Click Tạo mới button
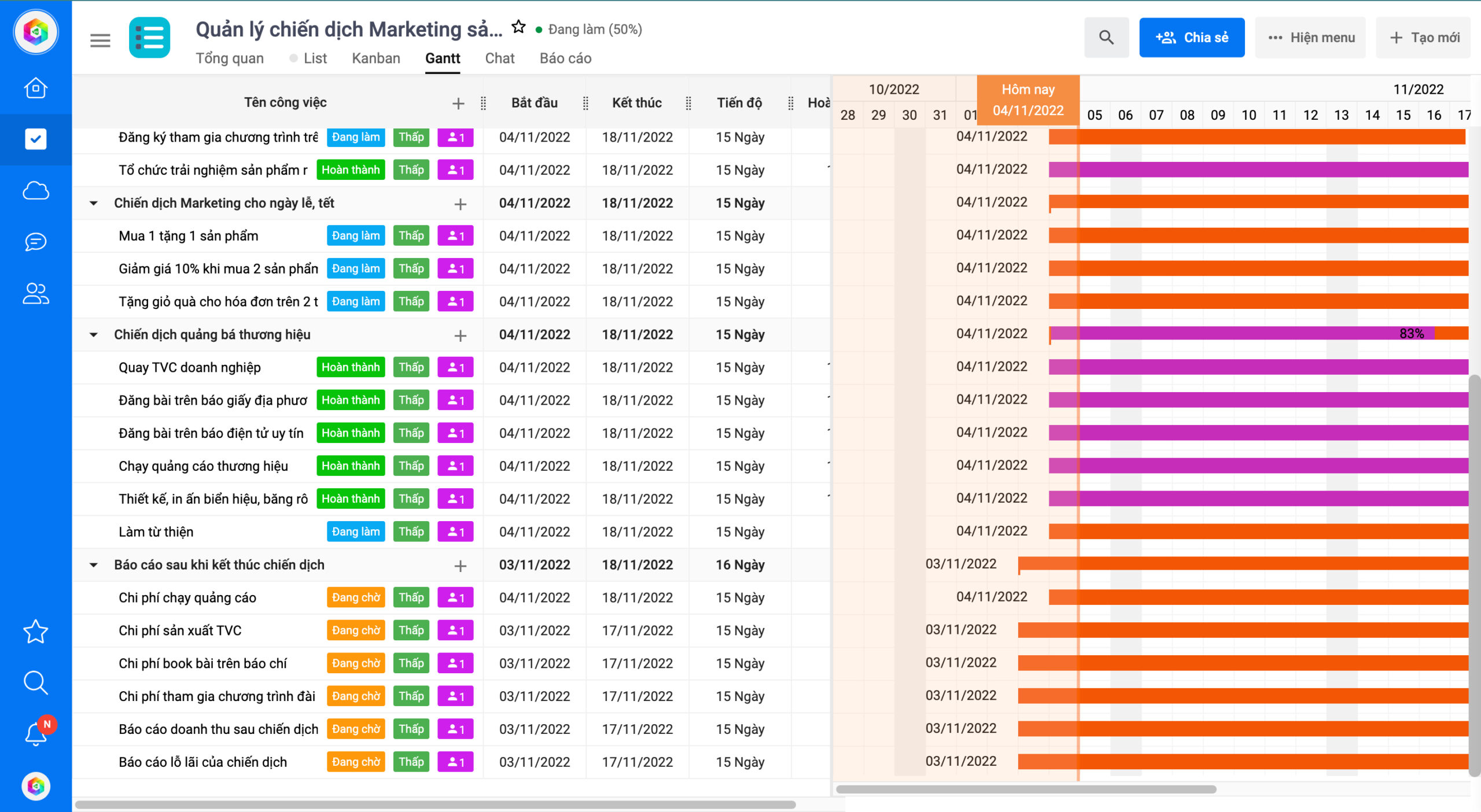The height and width of the screenshot is (812, 1481). (1424, 38)
